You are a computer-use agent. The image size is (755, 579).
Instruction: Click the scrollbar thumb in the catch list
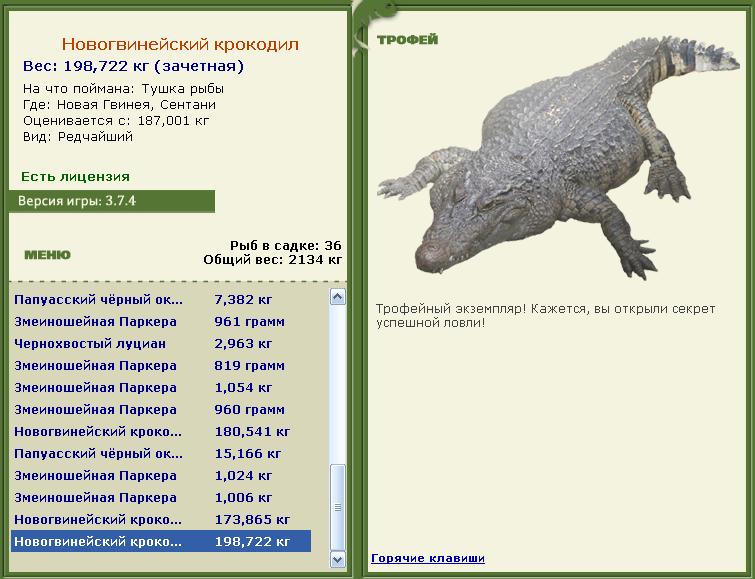pyautogui.click(x=338, y=507)
